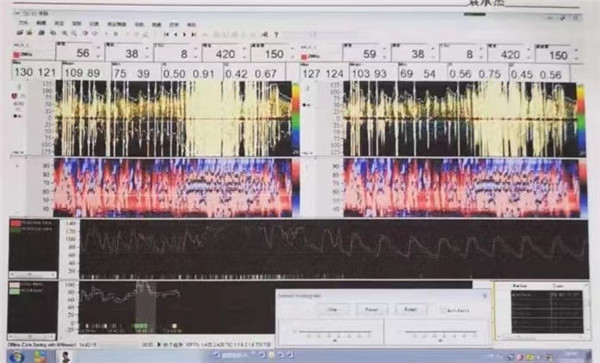Image resolution: width=600 pixels, height=363 pixels.
Task: Click the question mark help icon
Action: pos(276,35)
